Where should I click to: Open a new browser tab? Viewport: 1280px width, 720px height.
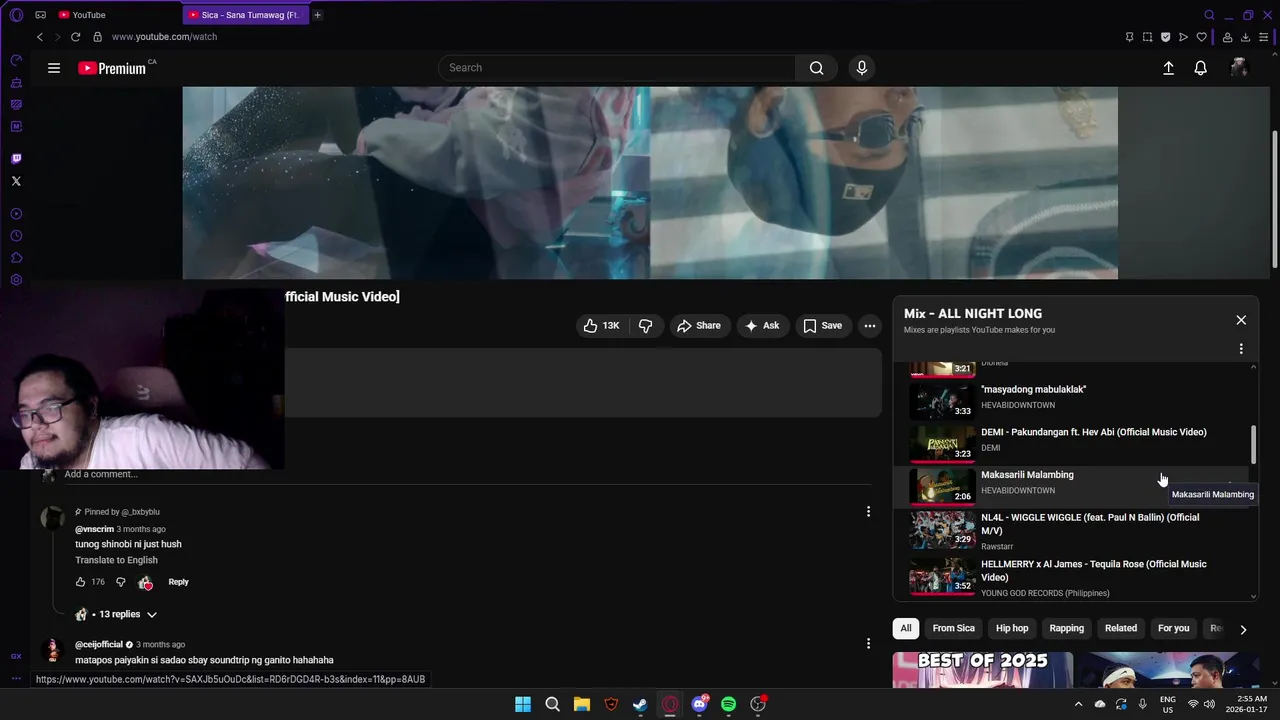tap(317, 15)
